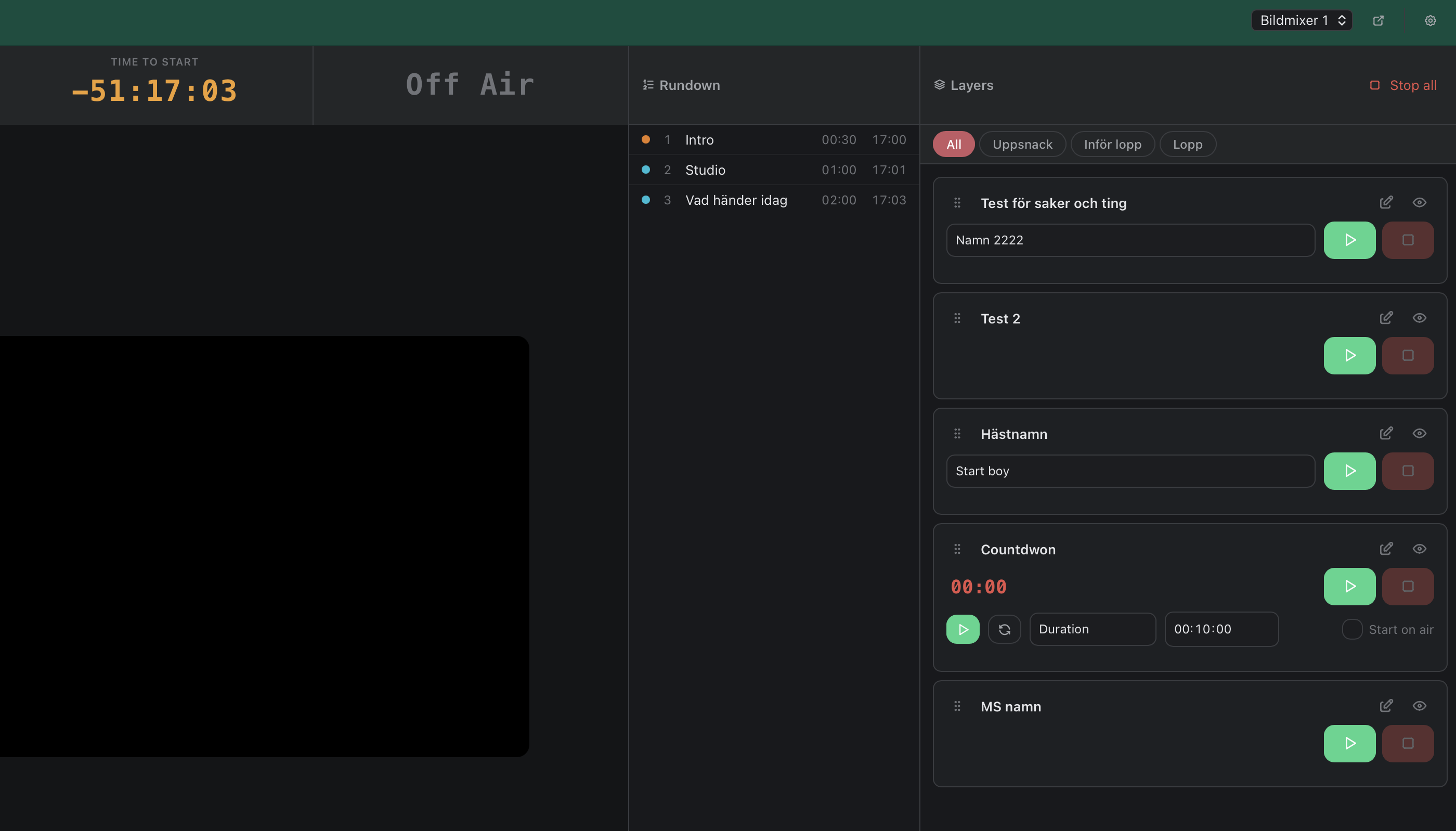1456x831 pixels.
Task: Grab drag handle of Hästnamn layer
Action: 957,434
